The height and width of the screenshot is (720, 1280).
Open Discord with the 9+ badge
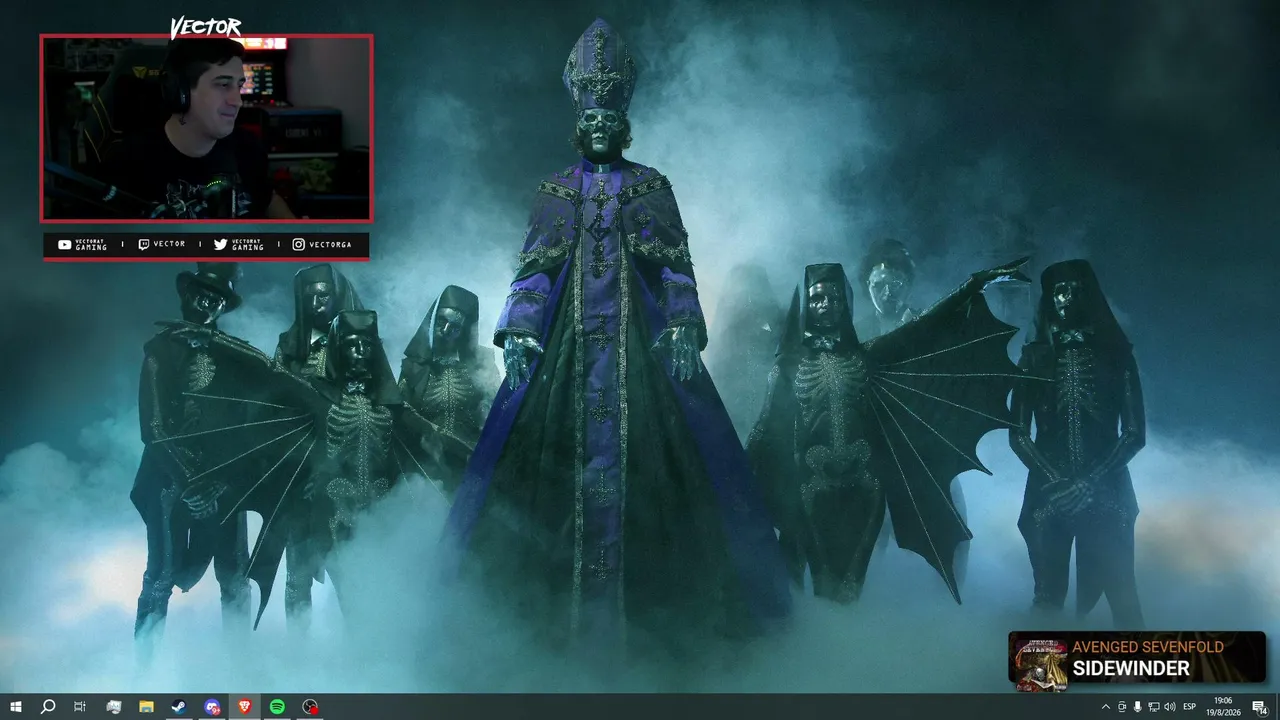click(x=212, y=707)
